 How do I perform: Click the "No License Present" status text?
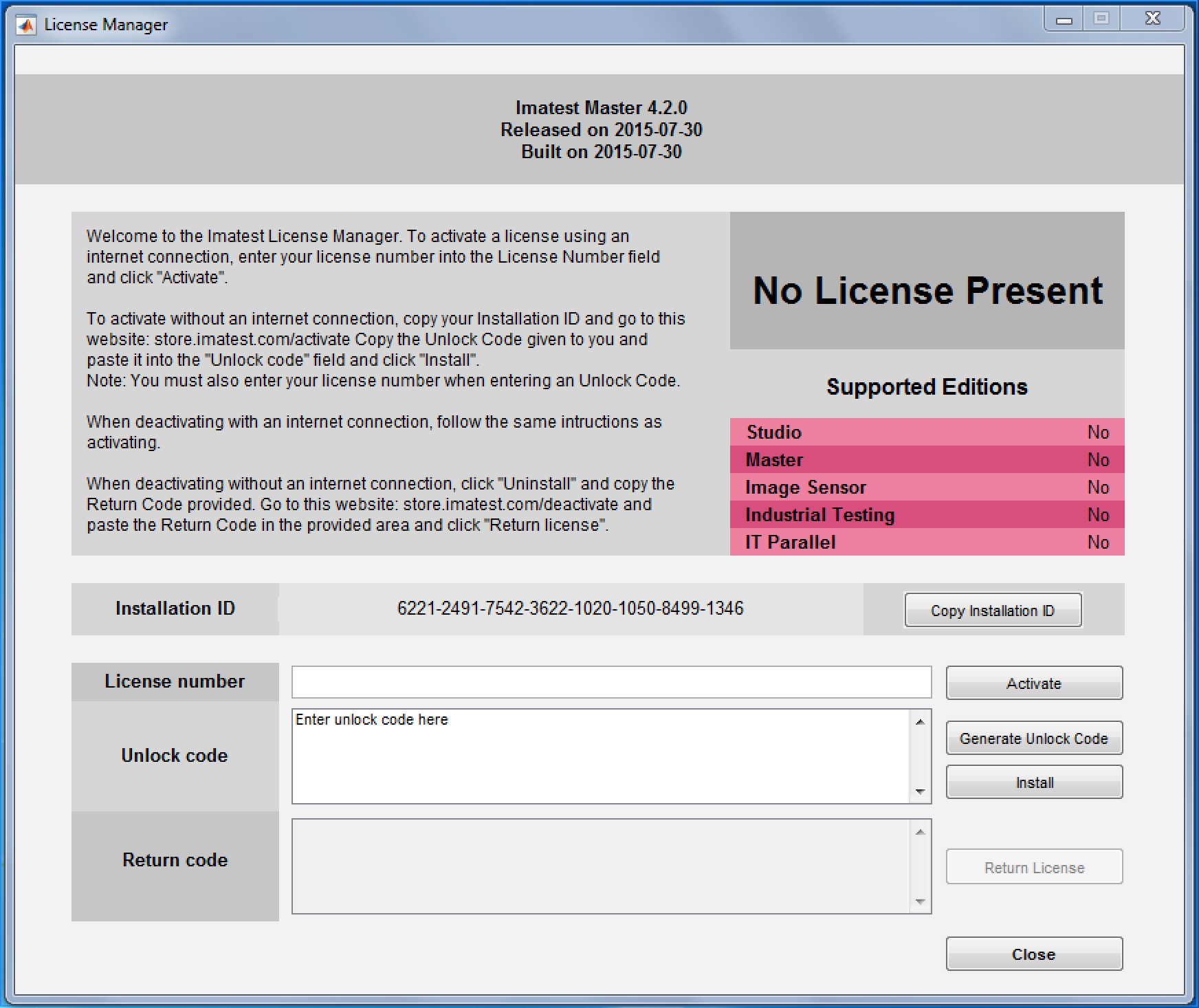click(927, 290)
